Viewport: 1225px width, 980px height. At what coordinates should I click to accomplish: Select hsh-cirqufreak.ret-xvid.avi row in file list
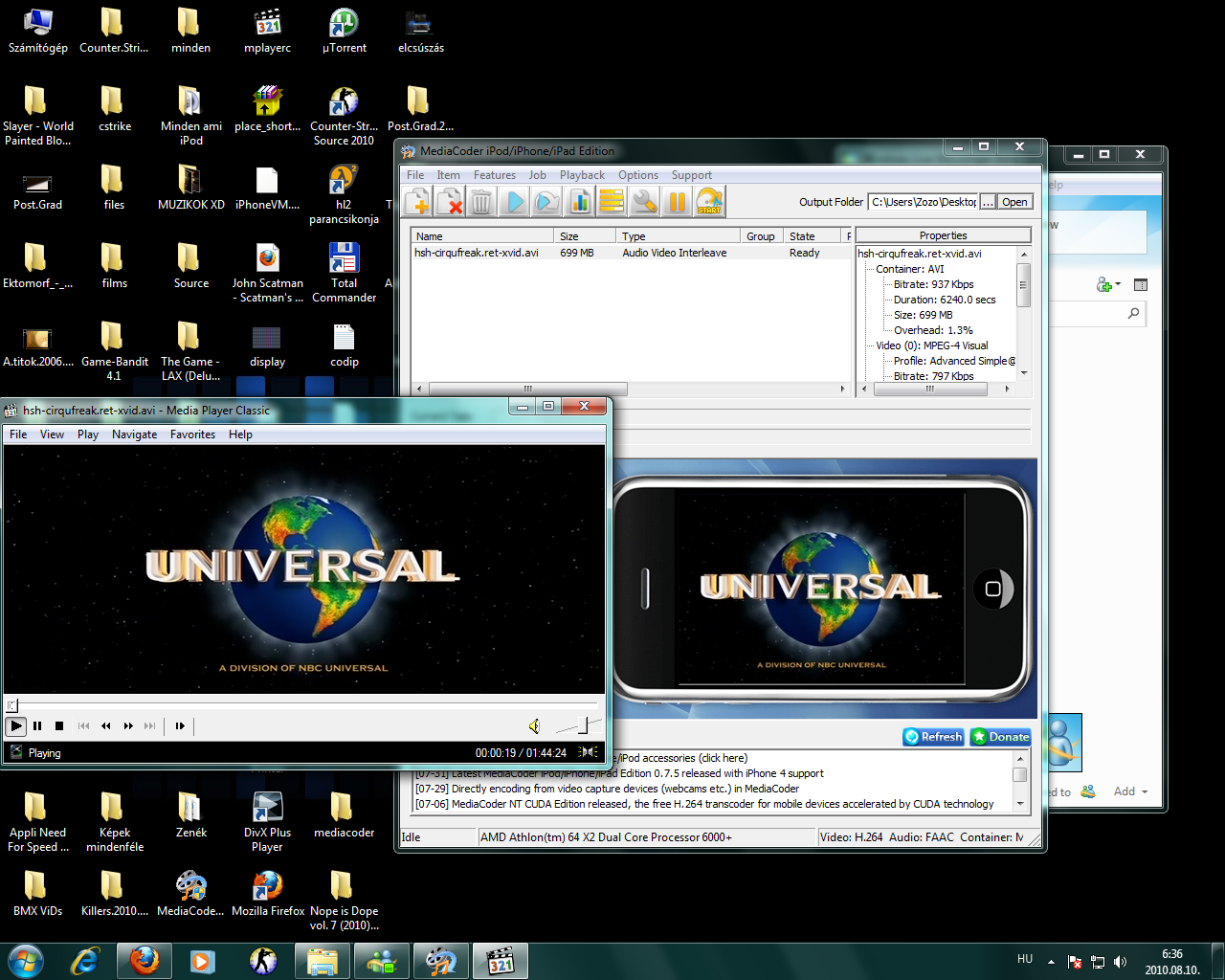630,253
